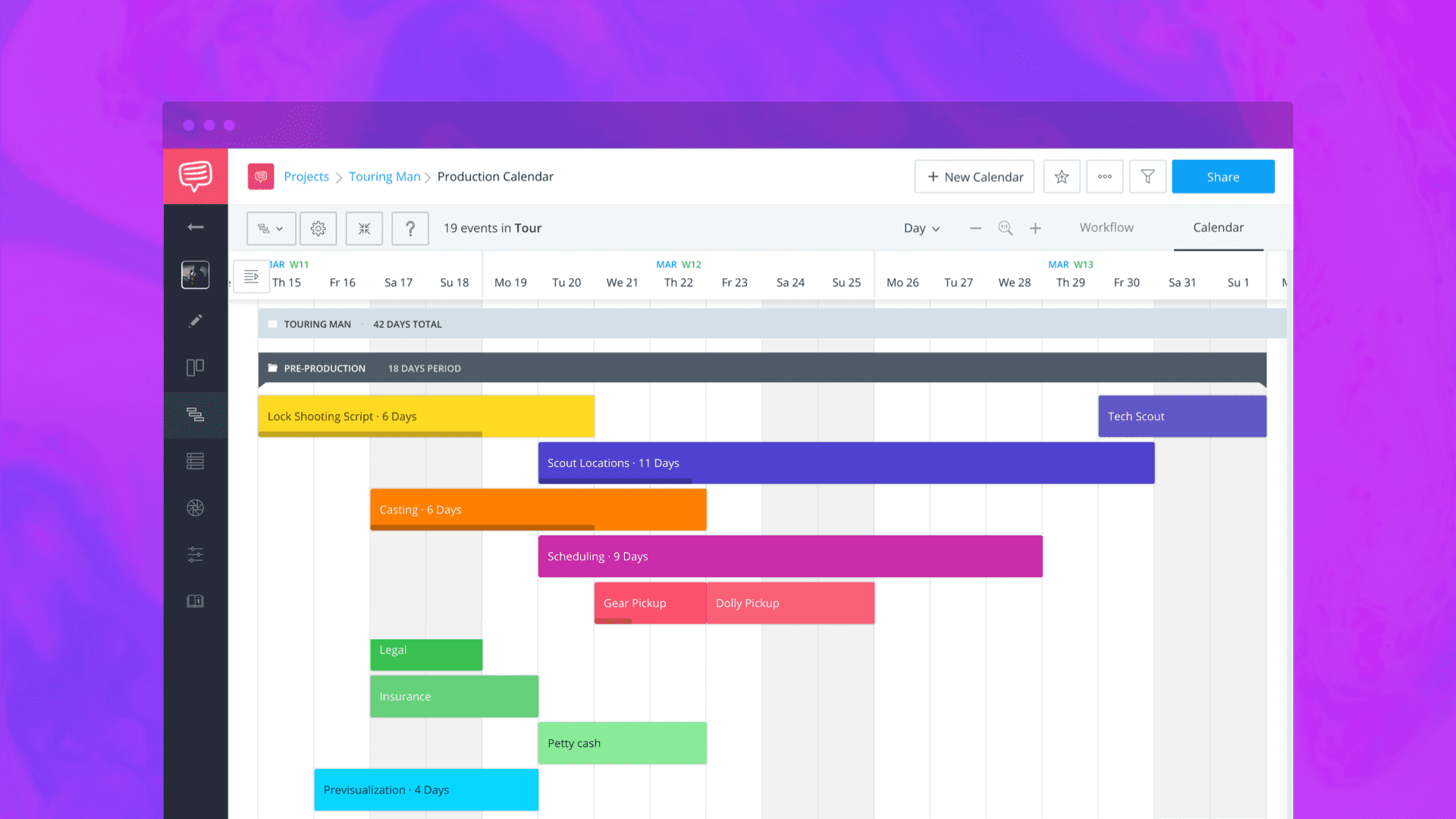Open the layout view dropdown button
Image resolution: width=1456 pixels, height=819 pixels.
271,228
